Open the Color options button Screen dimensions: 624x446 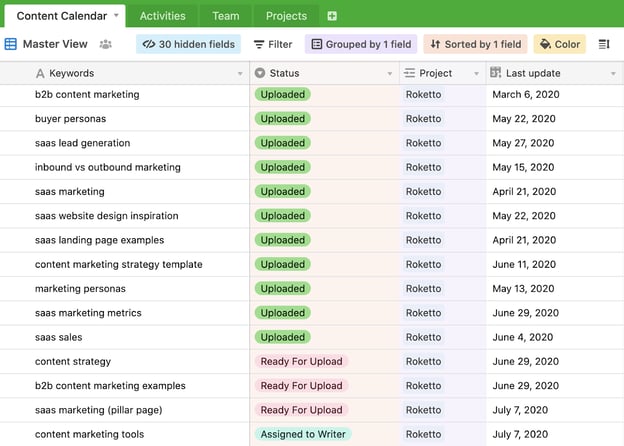tap(559, 44)
